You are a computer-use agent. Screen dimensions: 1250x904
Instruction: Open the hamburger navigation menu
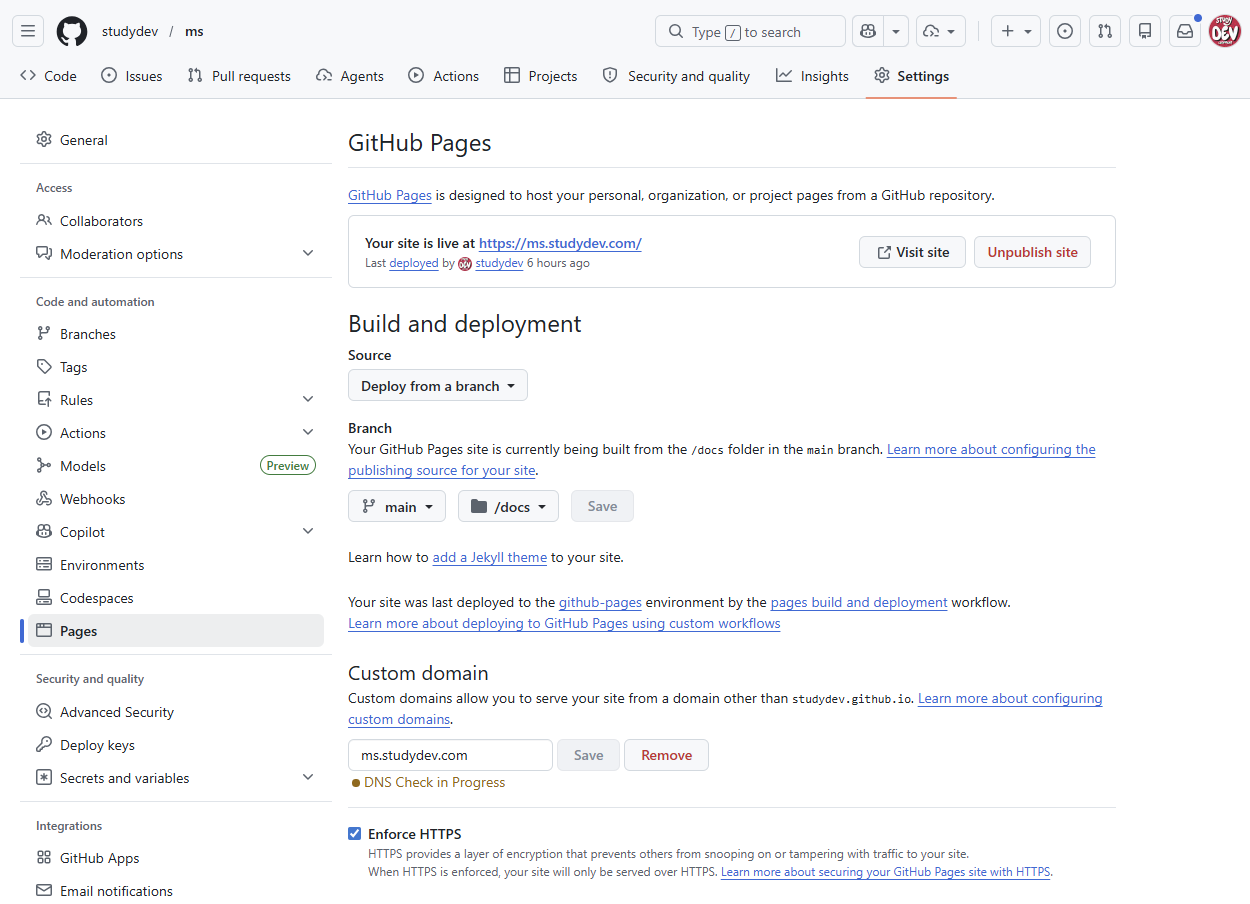pyautogui.click(x=28, y=31)
